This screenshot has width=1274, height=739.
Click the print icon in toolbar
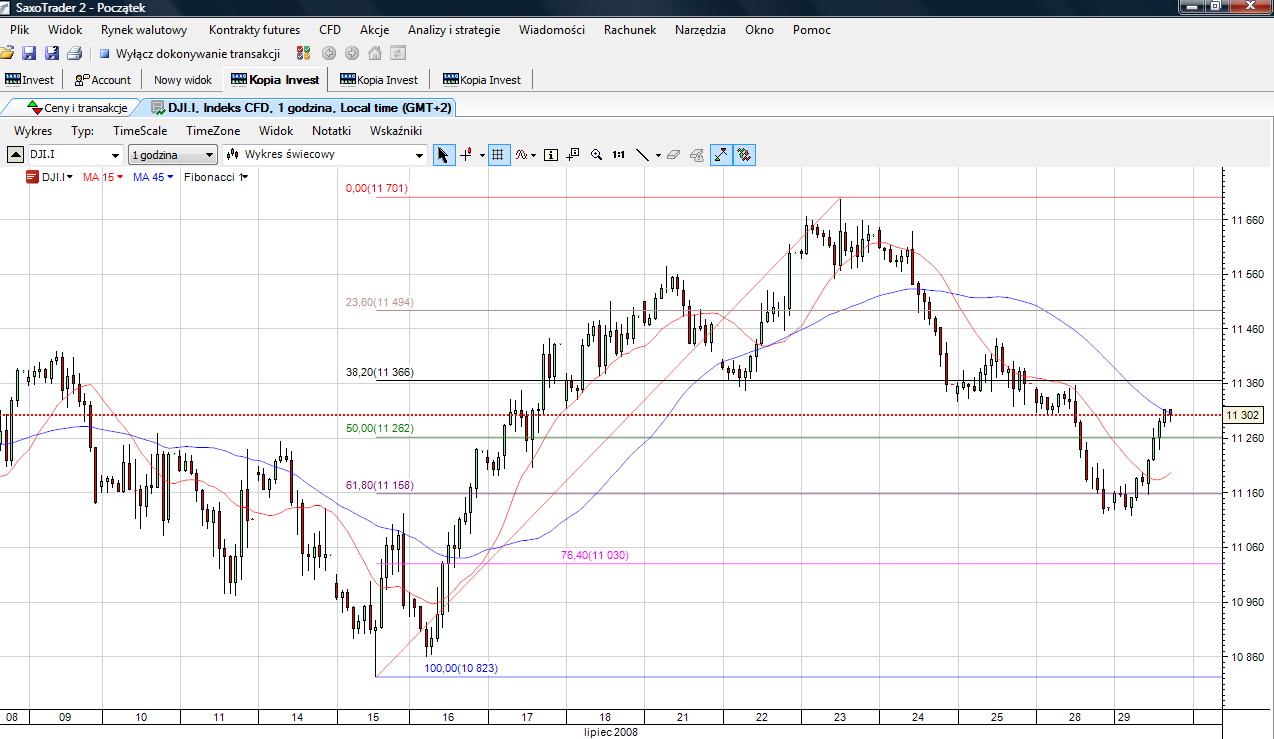[74, 53]
